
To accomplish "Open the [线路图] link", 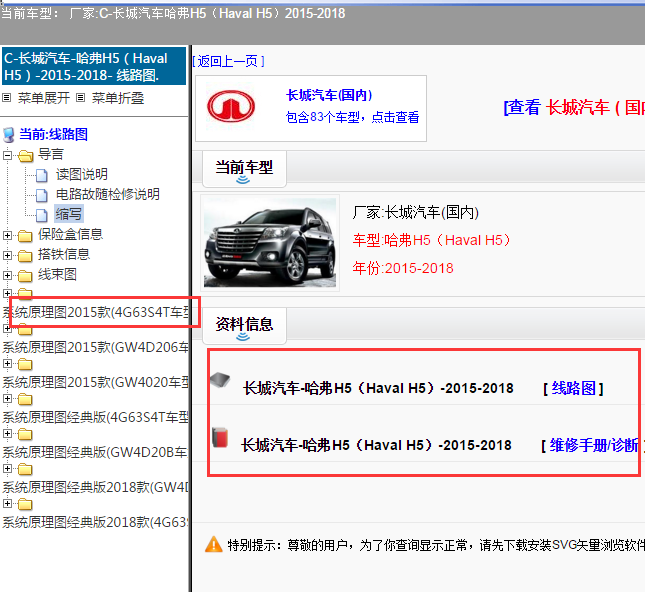I will (573, 388).
